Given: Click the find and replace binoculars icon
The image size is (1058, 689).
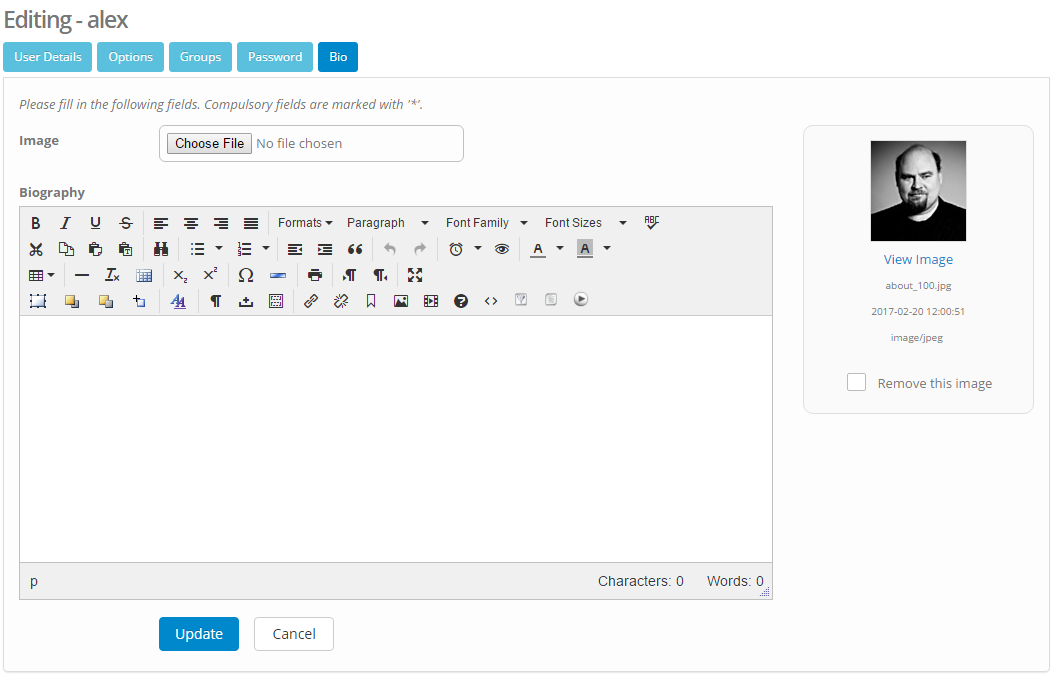Looking at the screenshot, I should (160, 249).
